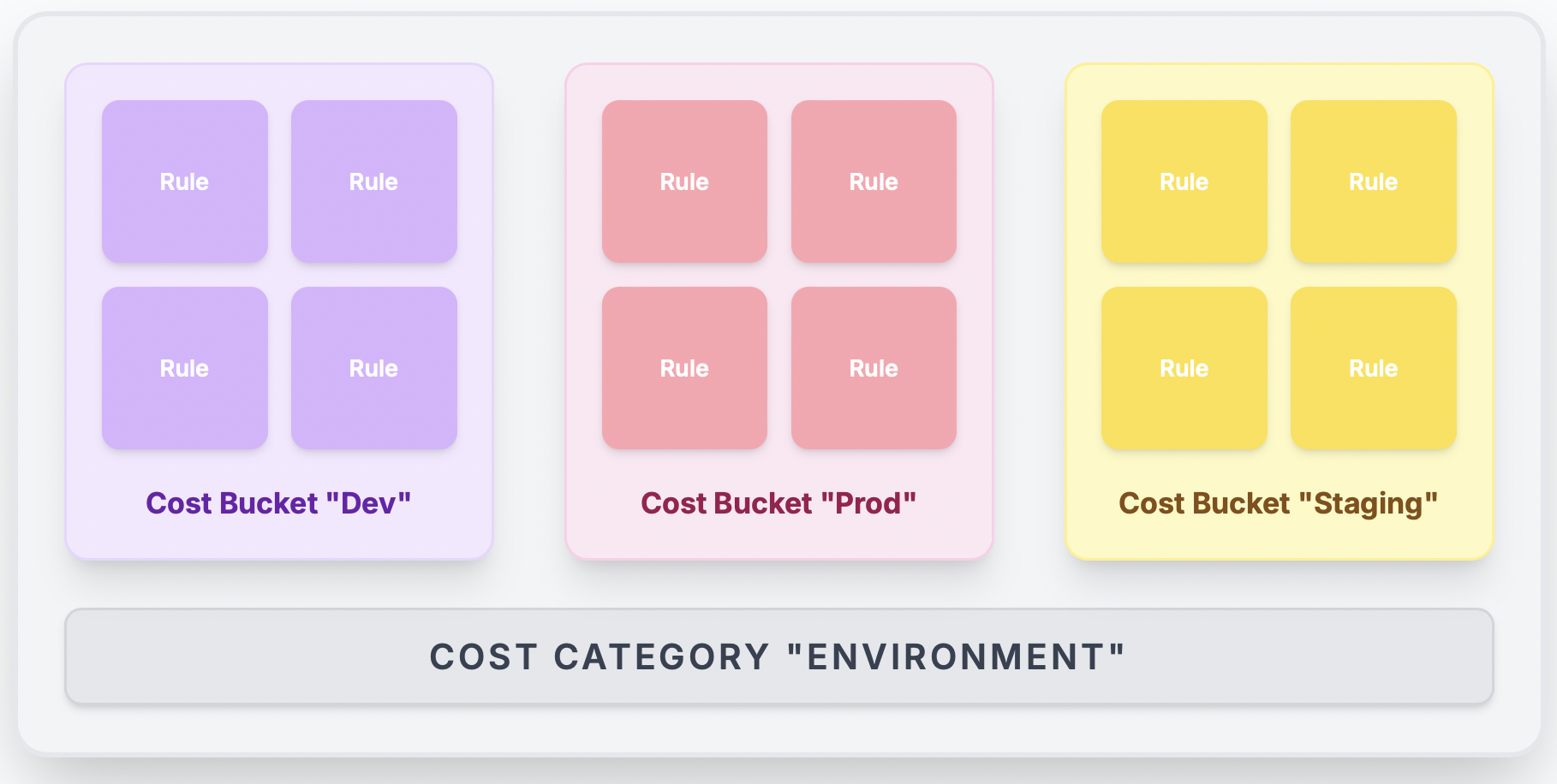Click the Cost Bucket "Dev" label
The image size is (1557, 784).
point(278,503)
